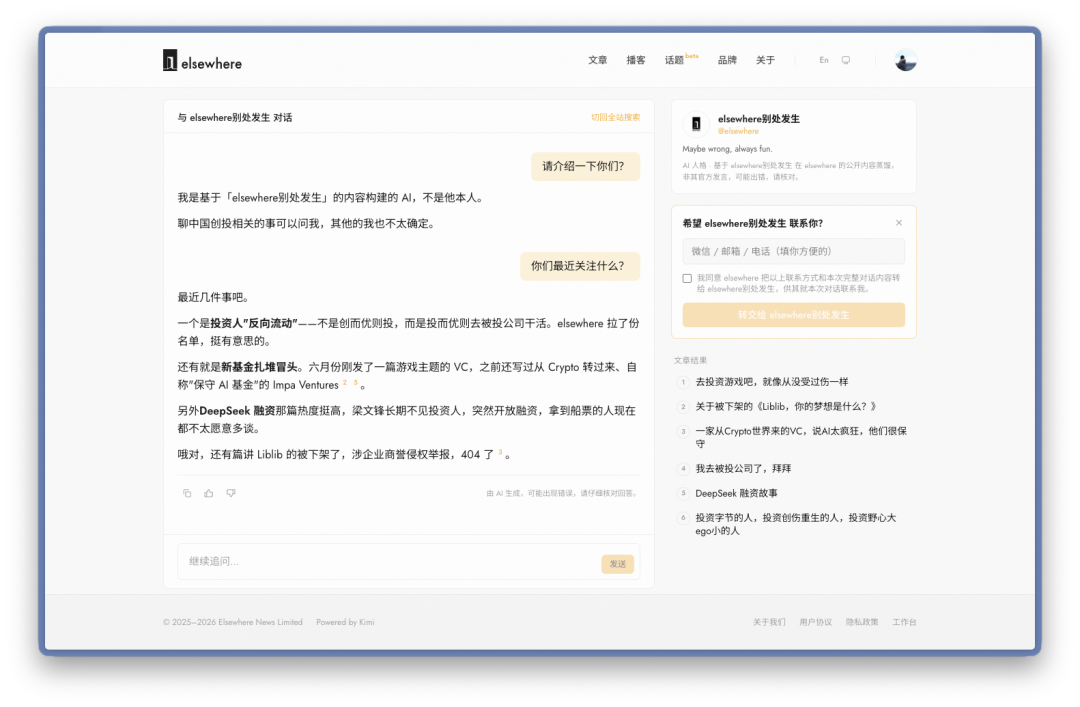Click 切回全站搜索 link
Image resolution: width=1080 pixels, height=707 pixels.
(x=615, y=118)
